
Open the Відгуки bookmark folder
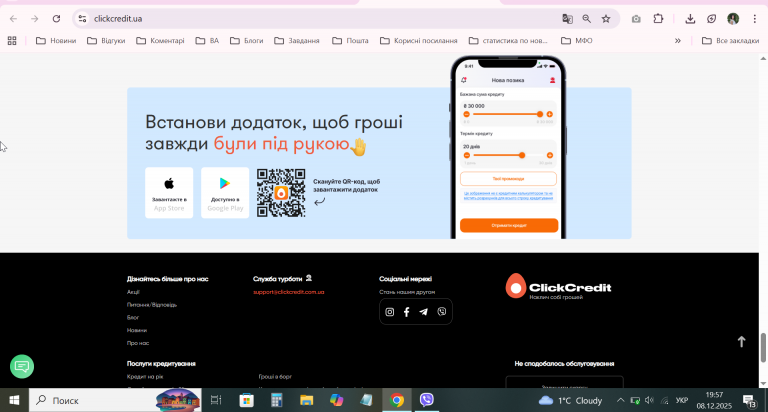tap(106, 41)
